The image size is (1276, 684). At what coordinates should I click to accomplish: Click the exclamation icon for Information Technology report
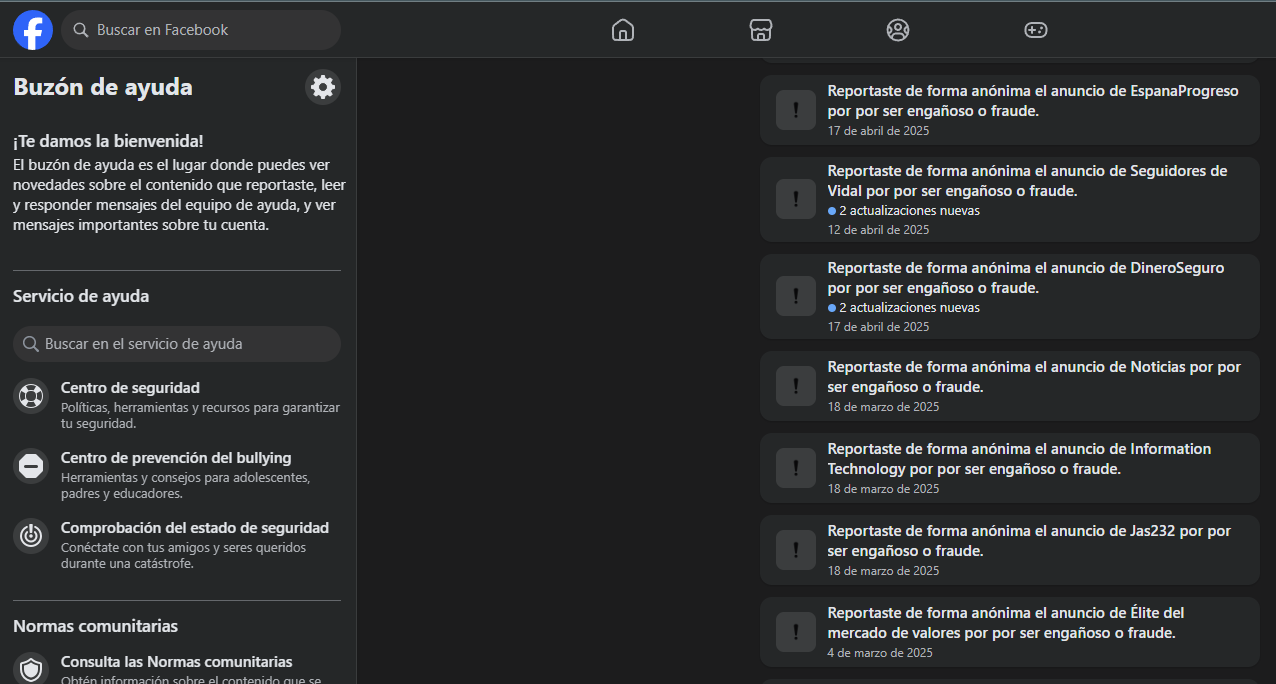click(796, 467)
